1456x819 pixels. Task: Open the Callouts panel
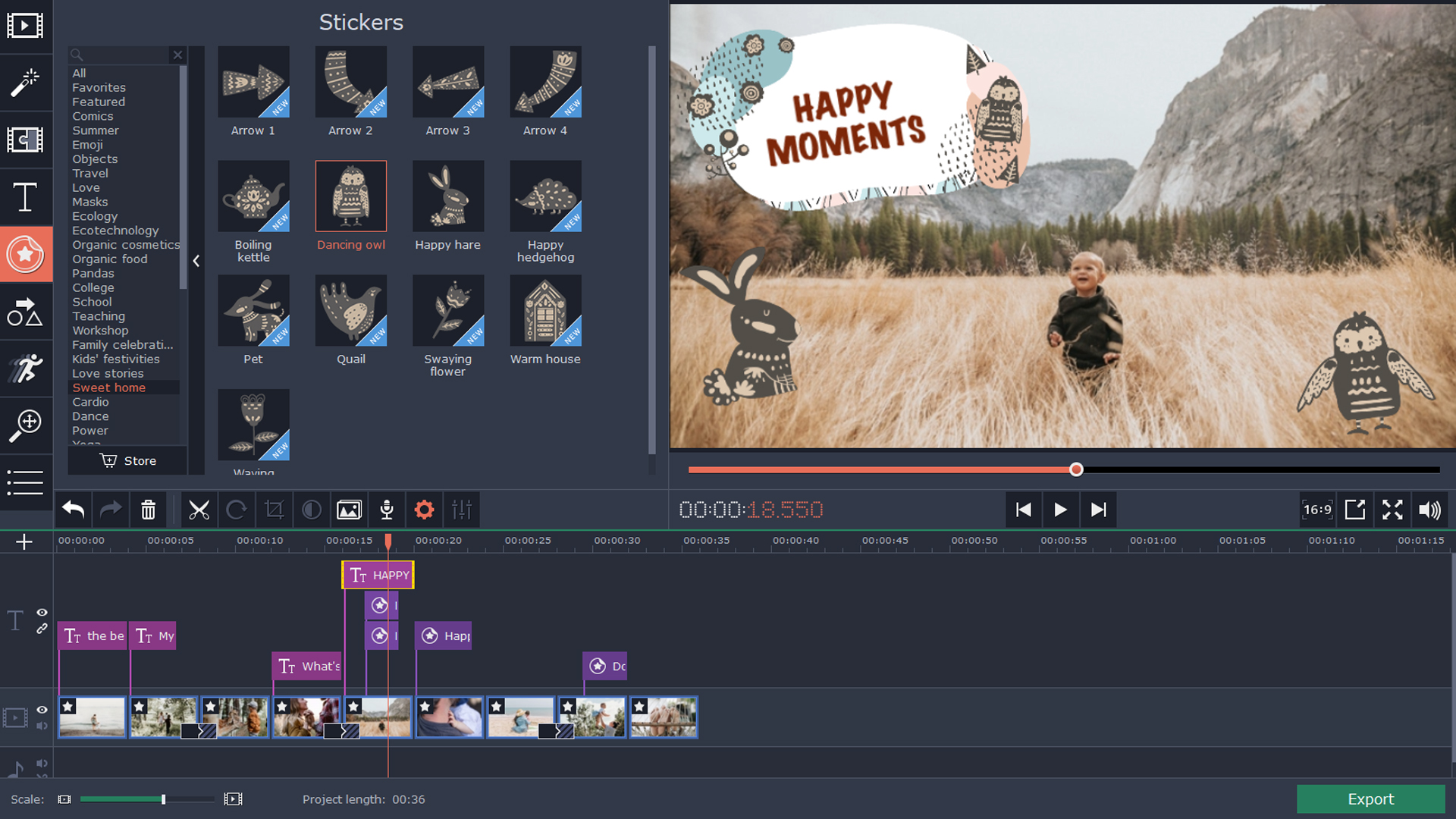26,312
